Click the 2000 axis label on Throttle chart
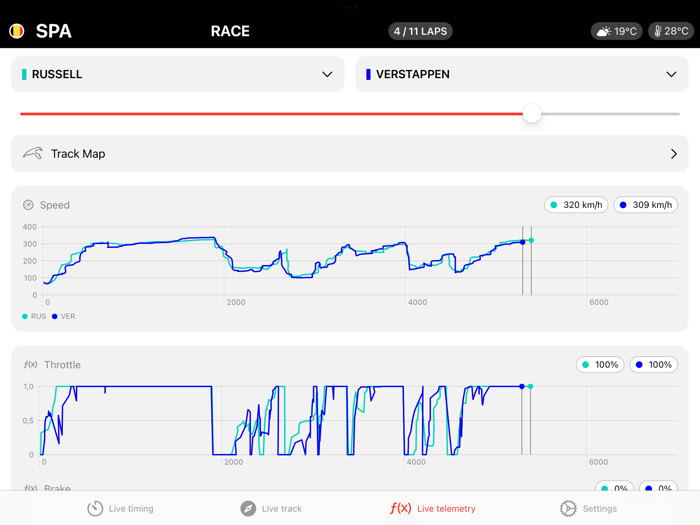This screenshot has height=525, width=700. coord(234,462)
